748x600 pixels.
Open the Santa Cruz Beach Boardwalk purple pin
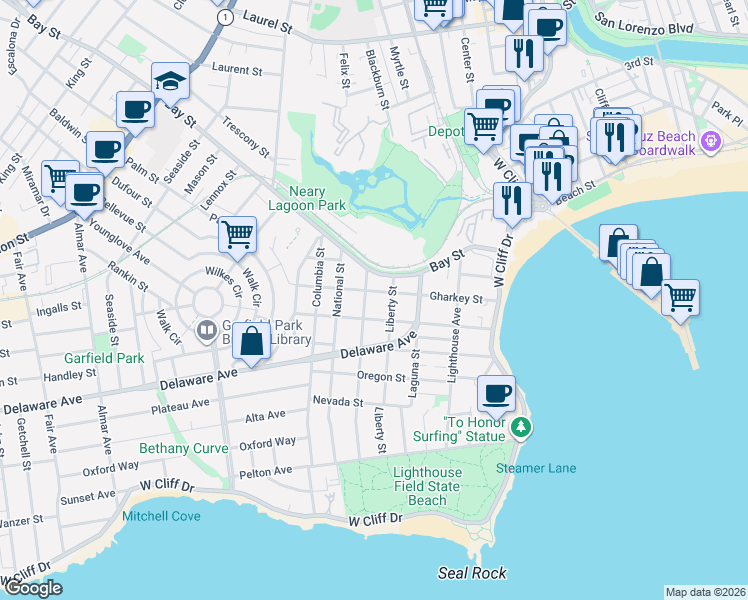pyautogui.click(x=711, y=141)
